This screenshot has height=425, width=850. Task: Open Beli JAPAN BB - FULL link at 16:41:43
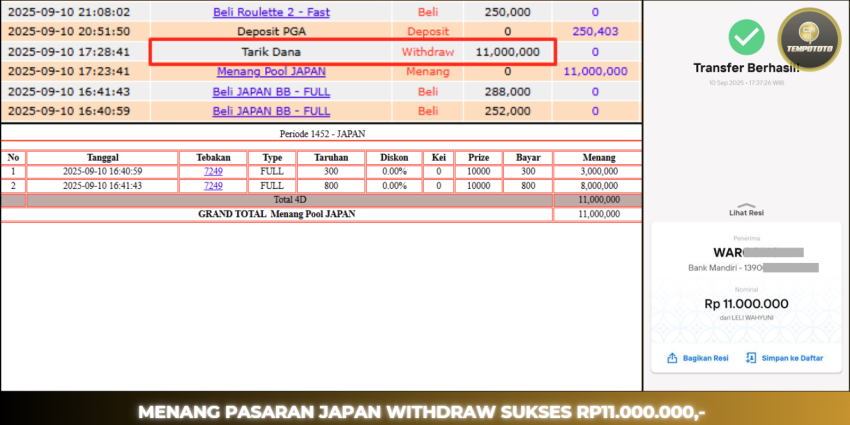(x=271, y=92)
